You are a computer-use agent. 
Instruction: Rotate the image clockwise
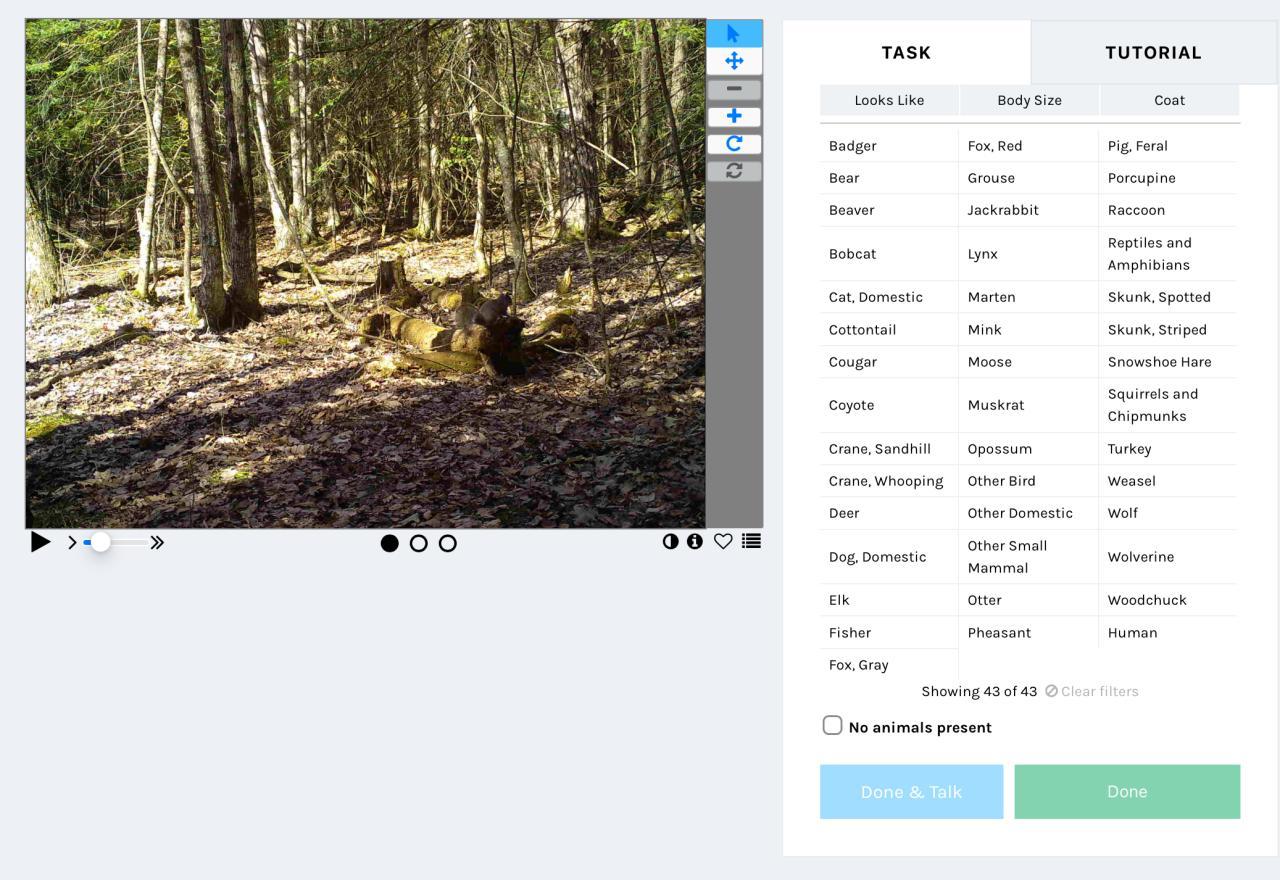click(734, 144)
